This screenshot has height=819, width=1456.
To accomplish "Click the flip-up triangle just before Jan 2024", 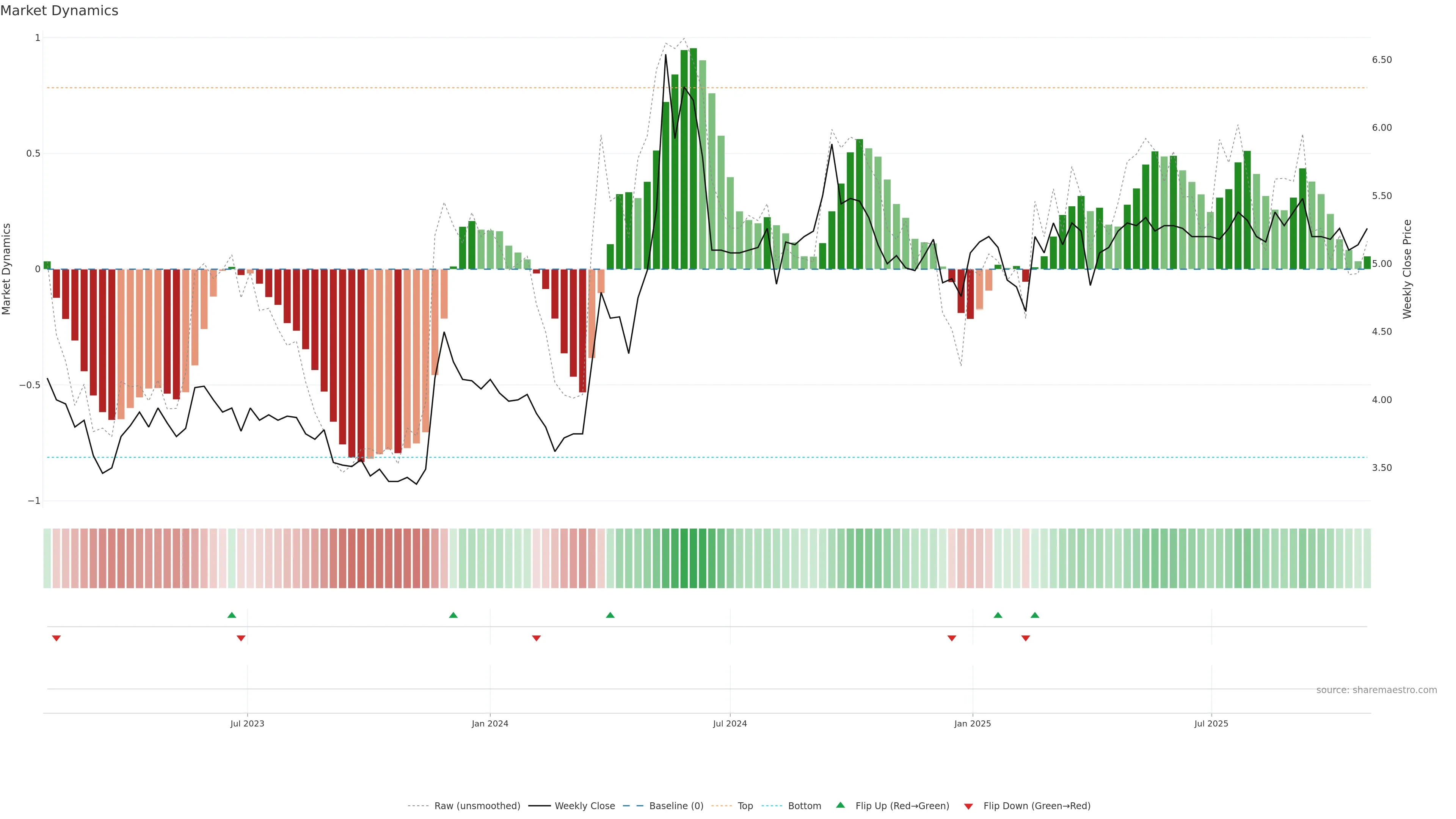I will point(453,615).
